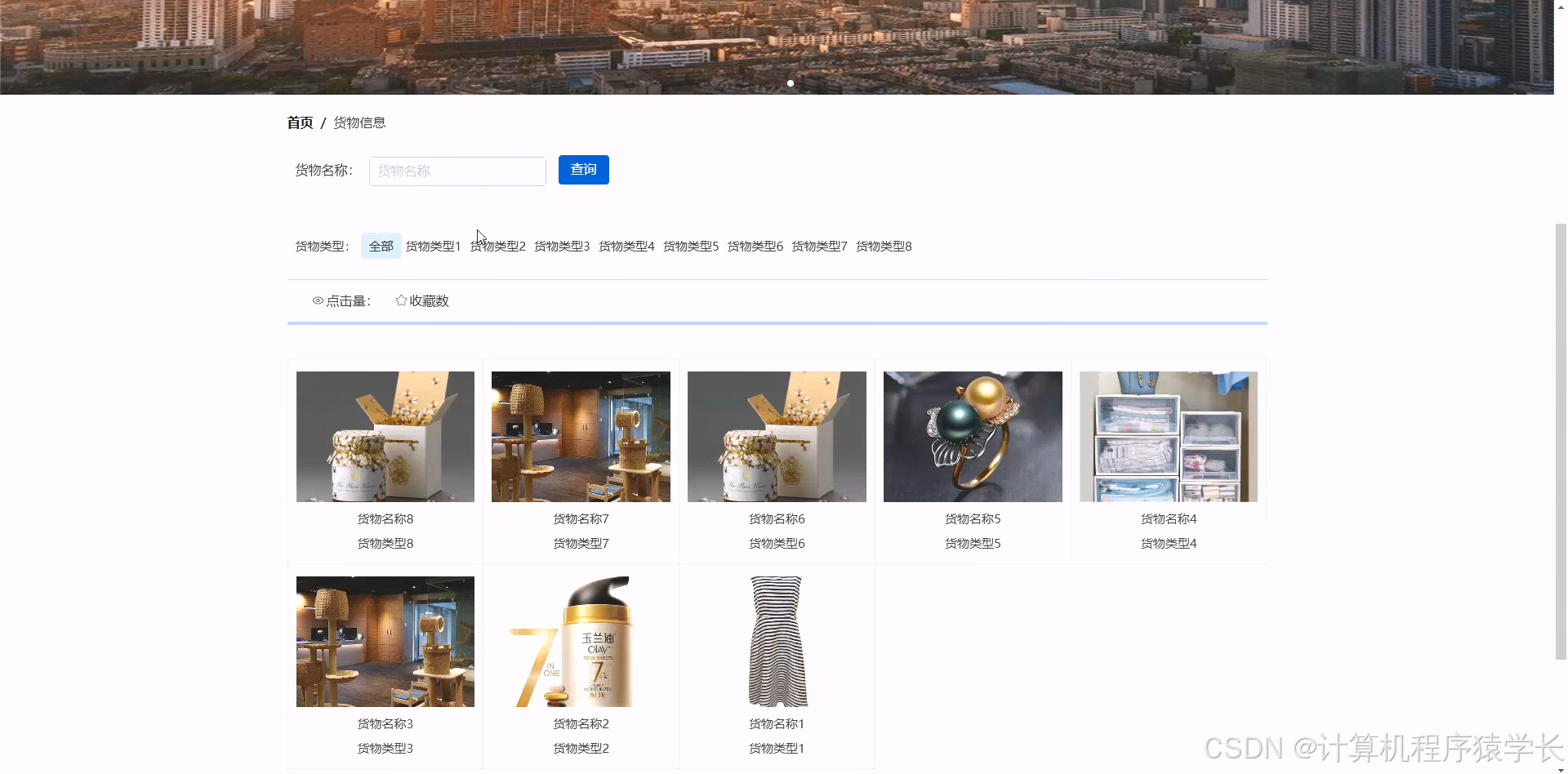Viewport: 1568px width, 774px height.
Task: Click the 货物名称3 title text
Action: (385, 724)
